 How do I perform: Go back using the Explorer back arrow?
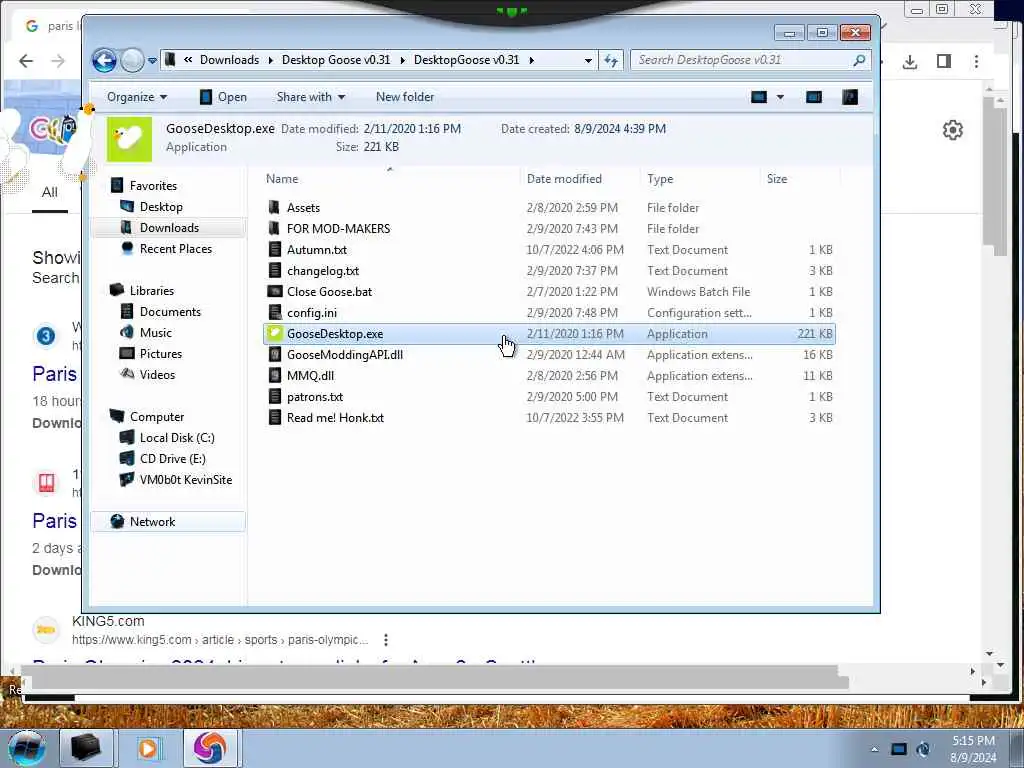click(104, 60)
